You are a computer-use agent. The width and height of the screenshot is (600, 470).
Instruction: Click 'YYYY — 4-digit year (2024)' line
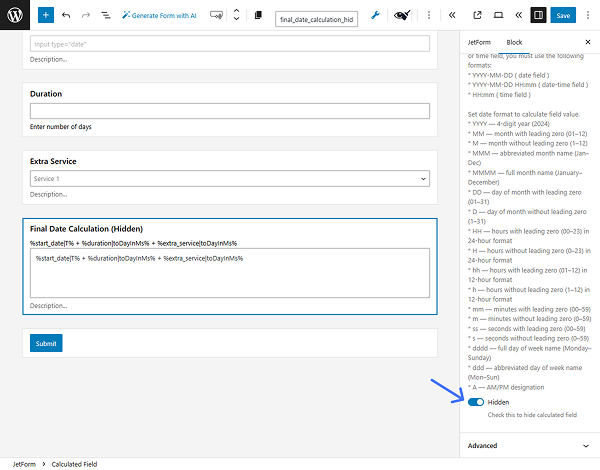[x=509, y=124]
